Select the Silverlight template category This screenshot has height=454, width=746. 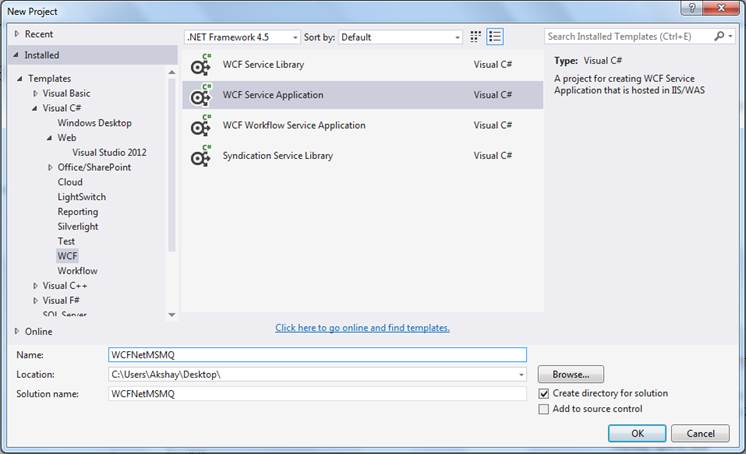pos(78,227)
